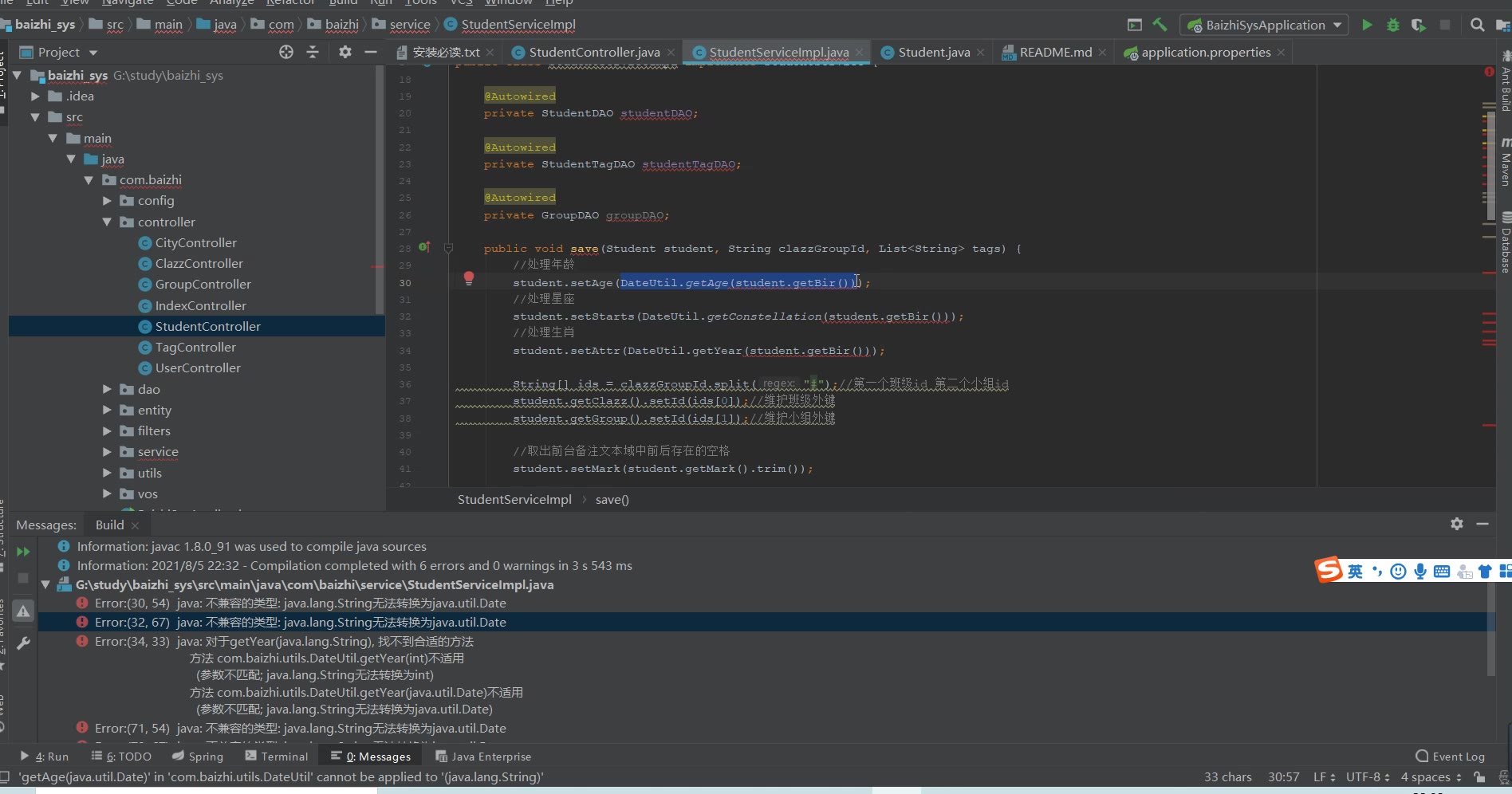
Task: Click the Rerun build double-arrow icon
Action: 23,552
